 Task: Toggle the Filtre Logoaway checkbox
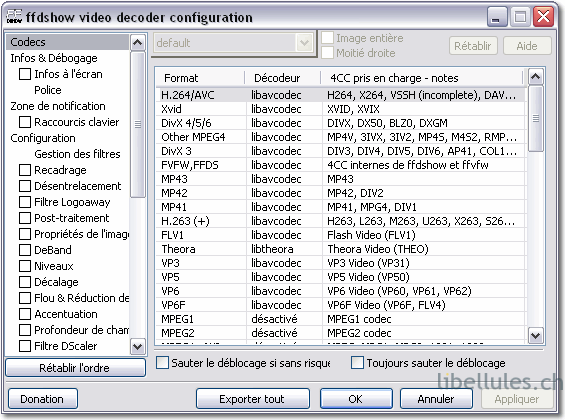click(25, 202)
